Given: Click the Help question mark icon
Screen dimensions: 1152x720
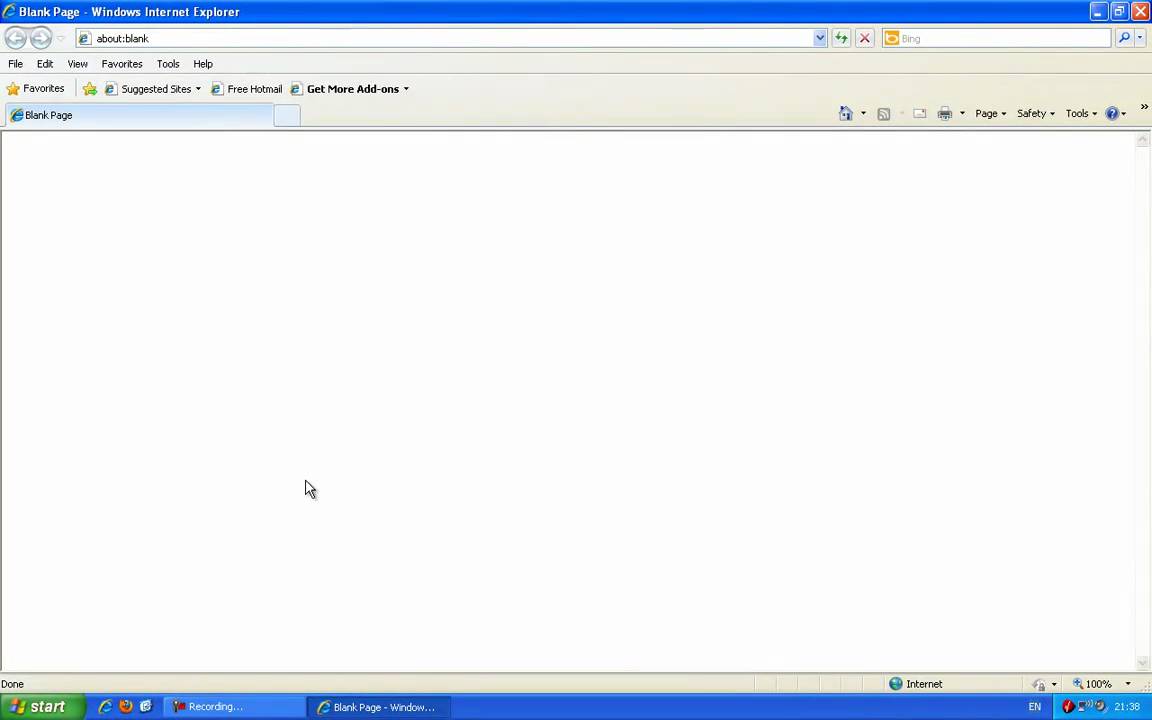Looking at the screenshot, I should pos(1112,113).
